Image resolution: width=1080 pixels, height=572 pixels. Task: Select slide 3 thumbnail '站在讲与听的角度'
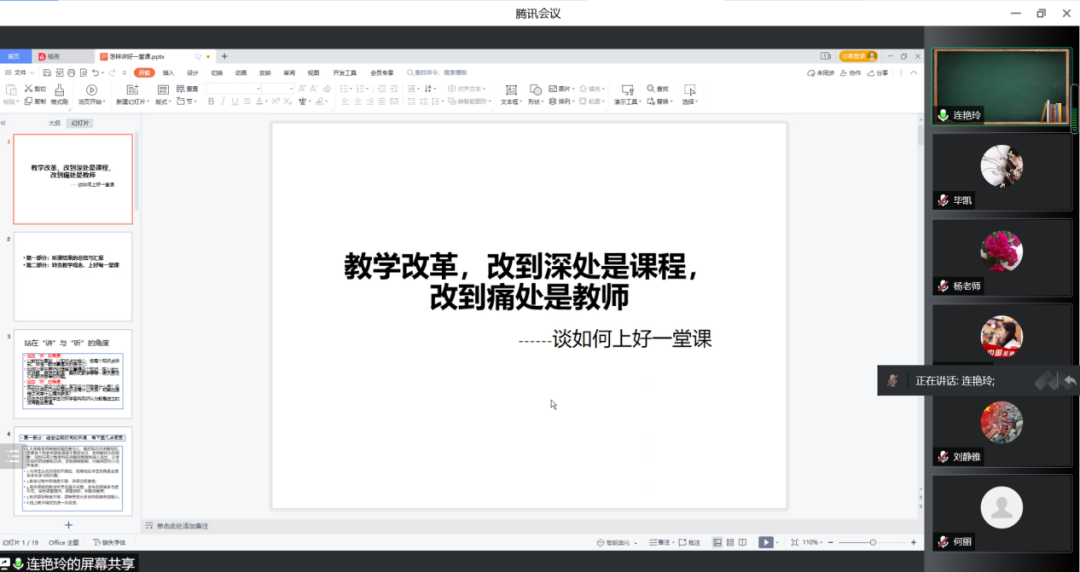pos(73,374)
